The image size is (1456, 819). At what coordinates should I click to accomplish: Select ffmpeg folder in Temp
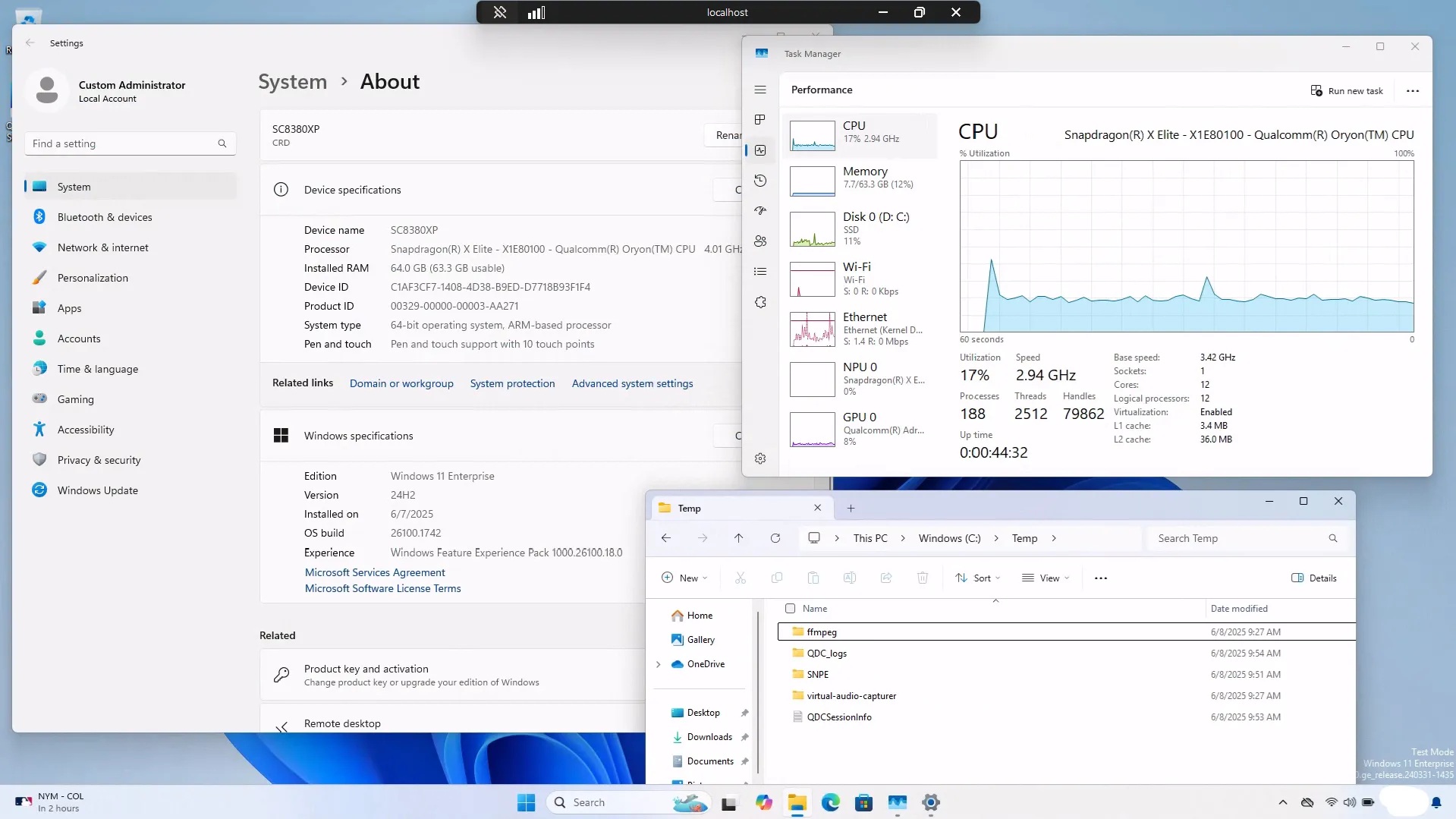pos(1066,632)
